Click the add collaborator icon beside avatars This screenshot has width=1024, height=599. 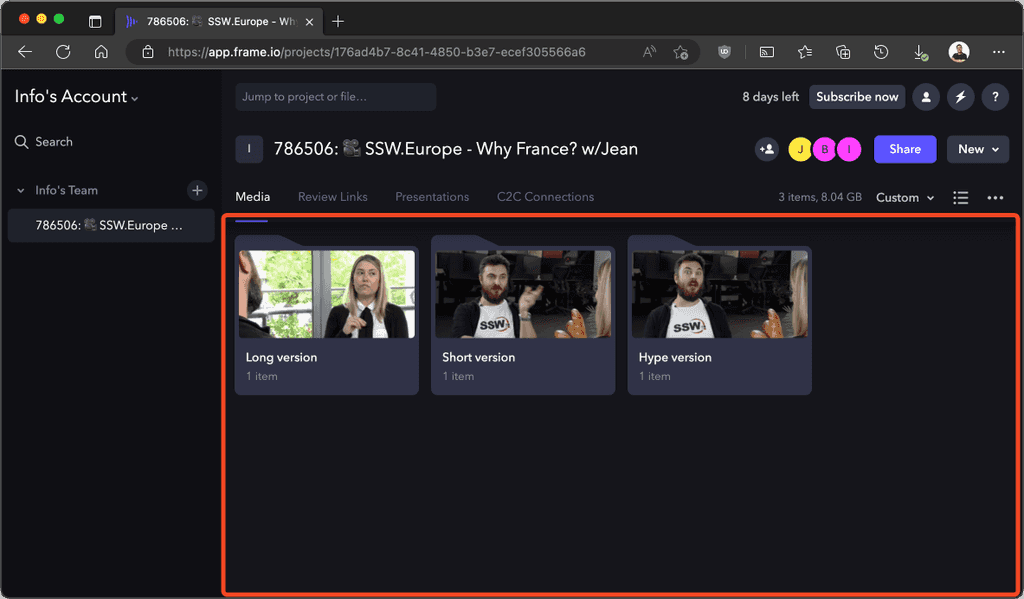[766, 148]
